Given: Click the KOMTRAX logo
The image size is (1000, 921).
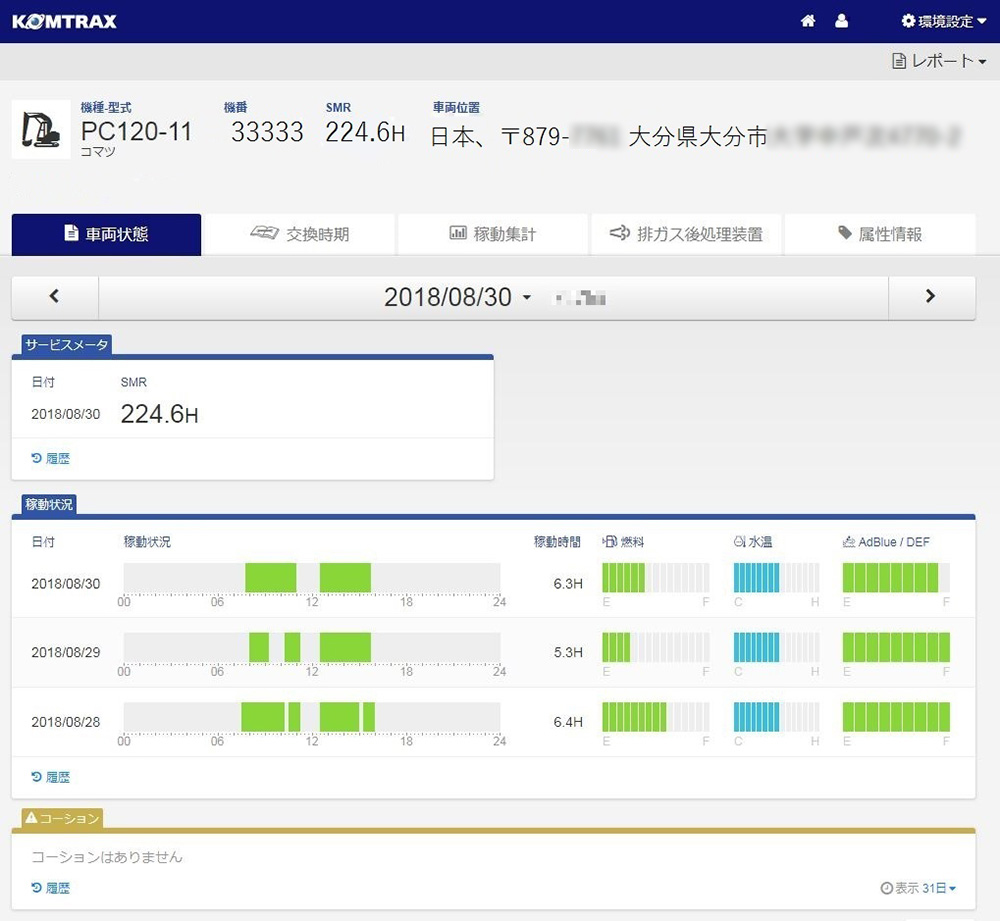Looking at the screenshot, I should click(x=65, y=21).
